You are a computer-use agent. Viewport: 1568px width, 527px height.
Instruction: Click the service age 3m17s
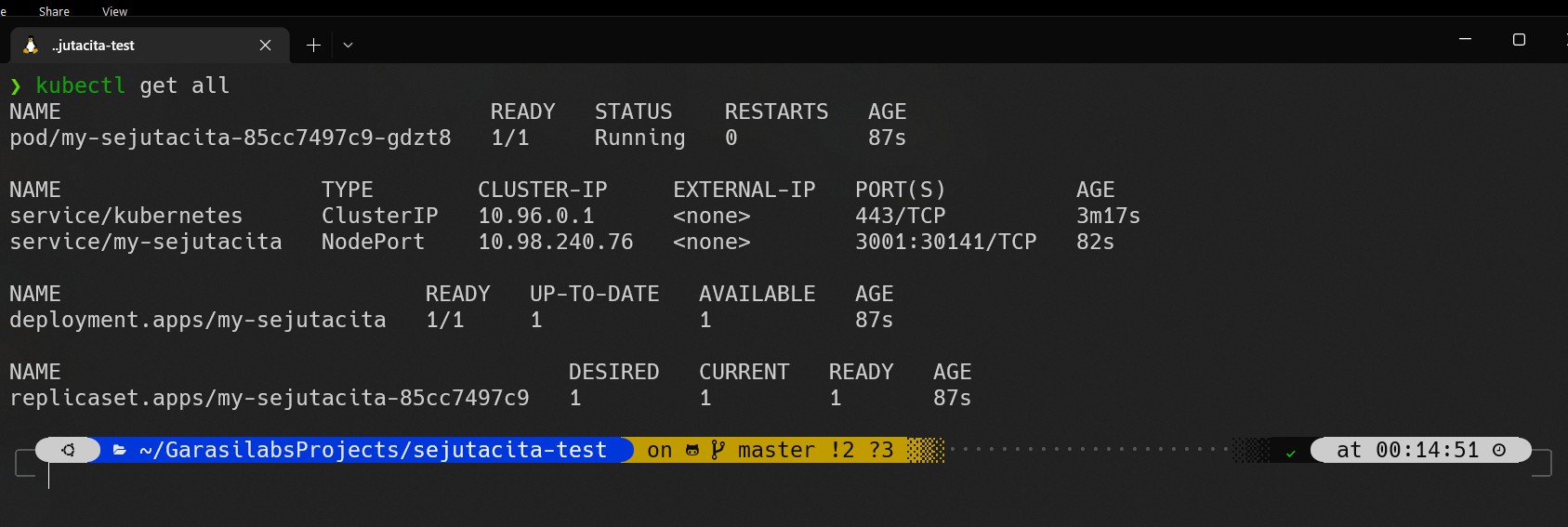1108,216
